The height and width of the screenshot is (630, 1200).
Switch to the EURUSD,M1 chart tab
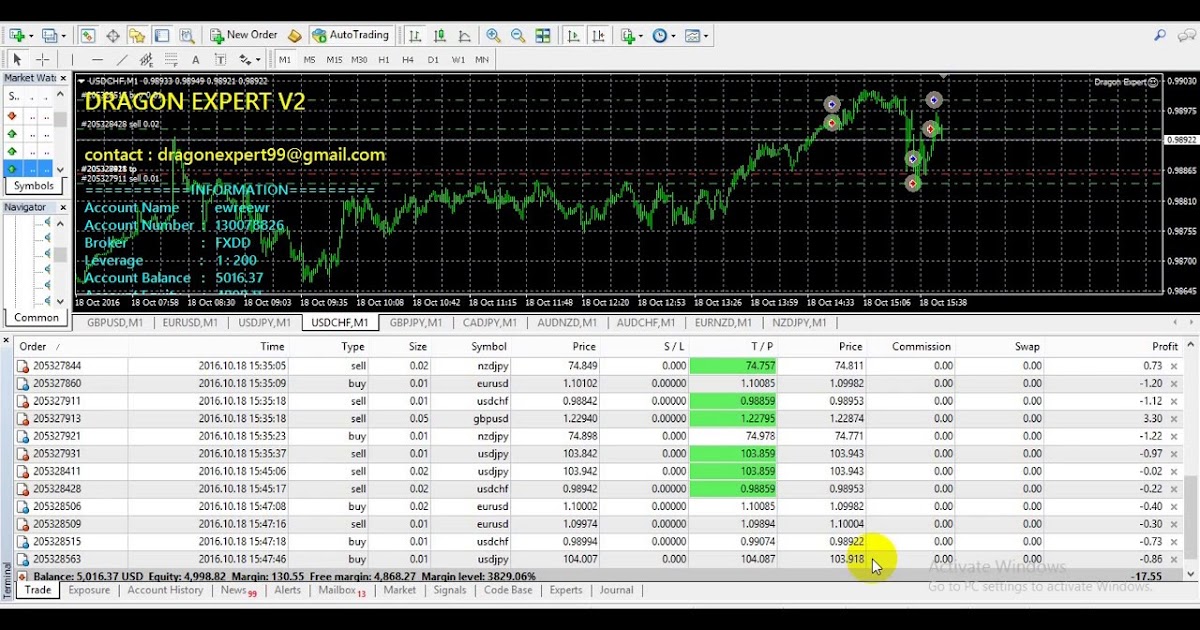[x=190, y=323]
